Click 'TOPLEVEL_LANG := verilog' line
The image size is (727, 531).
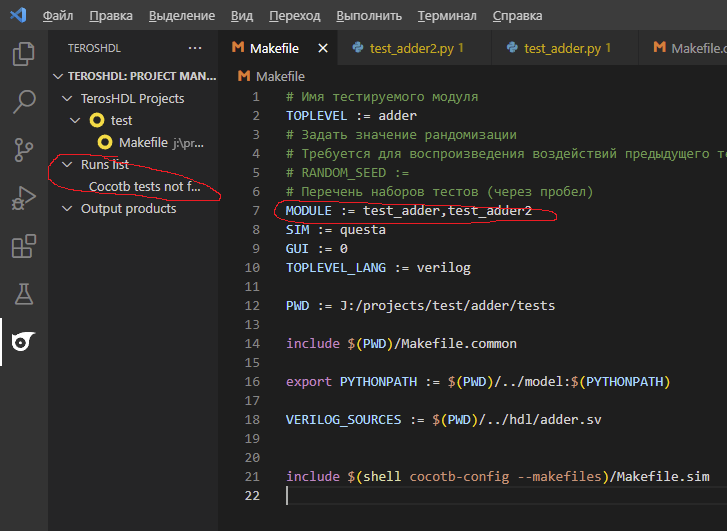[x=378, y=268]
